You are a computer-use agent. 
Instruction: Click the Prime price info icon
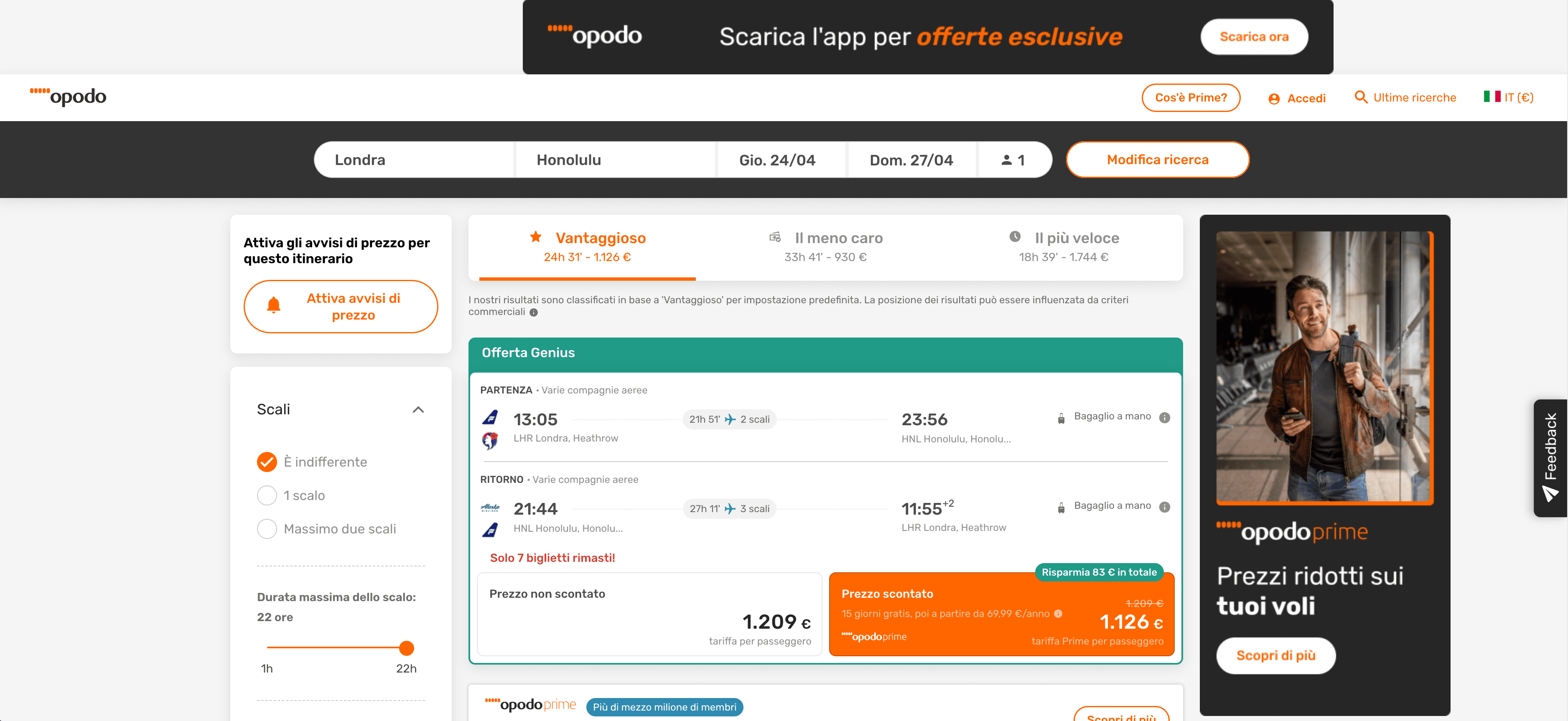pyautogui.click(x=1059, y=613)
